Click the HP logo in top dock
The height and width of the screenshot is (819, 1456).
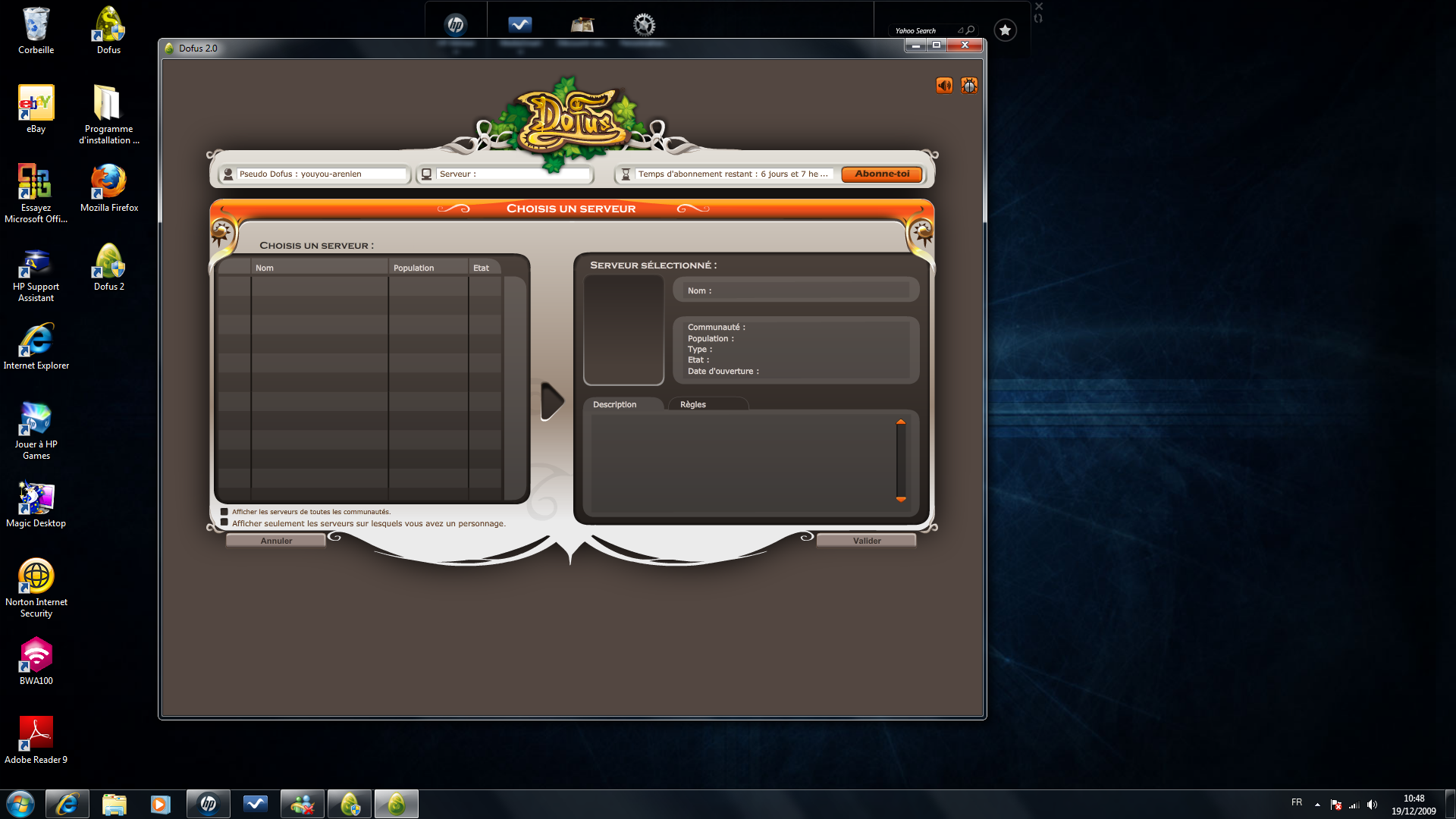point(456,25)
